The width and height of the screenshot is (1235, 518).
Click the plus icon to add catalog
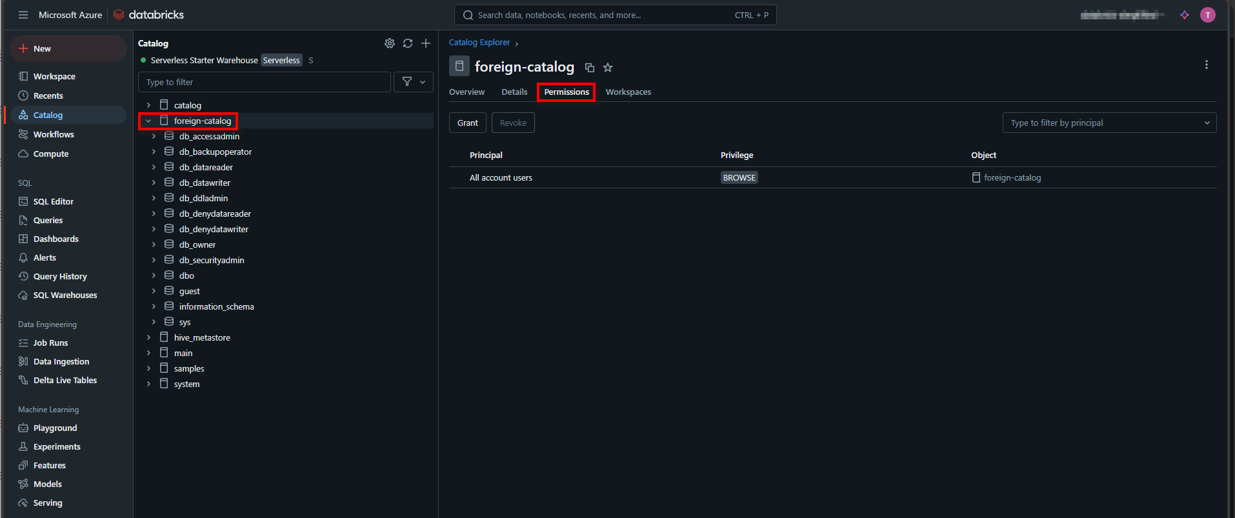point(426,44)
